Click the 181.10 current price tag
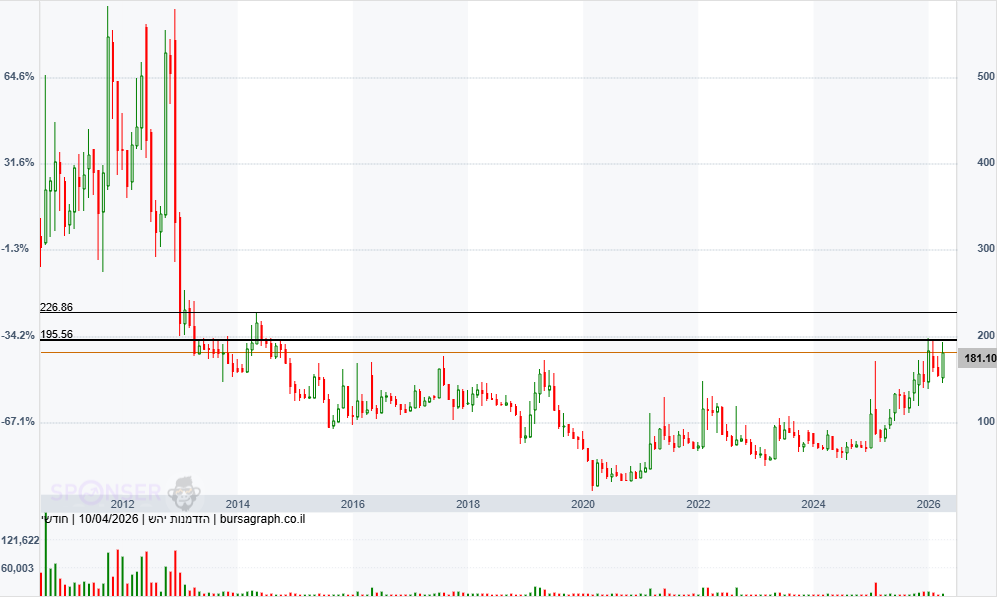This screenshot has width=997, height=597. 977,359
